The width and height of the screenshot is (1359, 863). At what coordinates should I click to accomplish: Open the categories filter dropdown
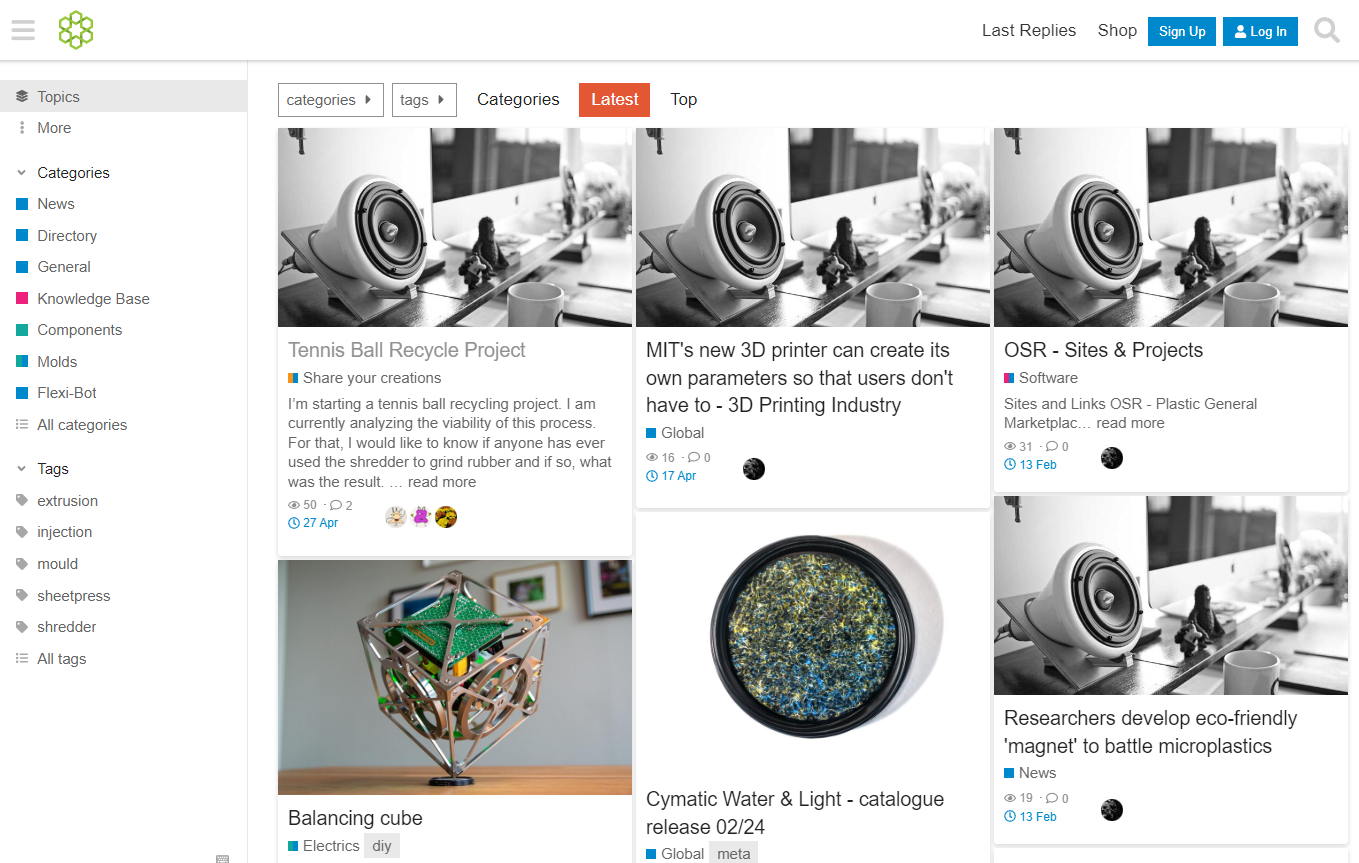330,100
